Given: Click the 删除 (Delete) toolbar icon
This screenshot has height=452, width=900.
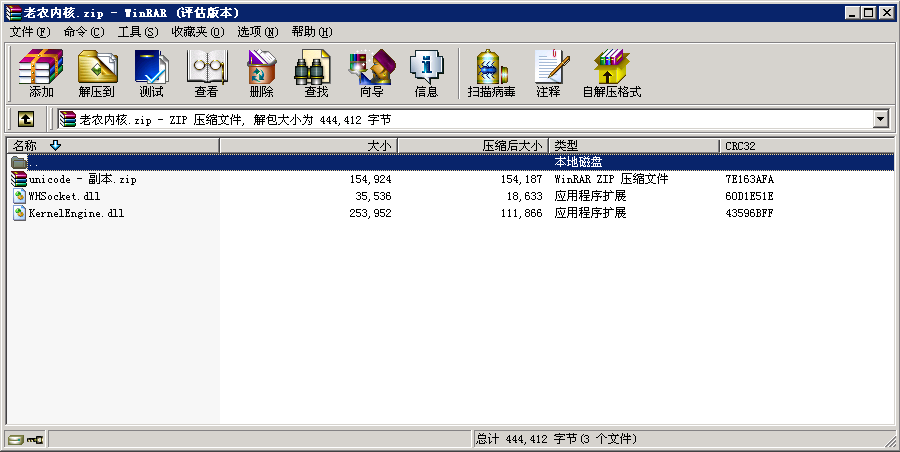Looking at the screenshot, I should tap(261, 73).
